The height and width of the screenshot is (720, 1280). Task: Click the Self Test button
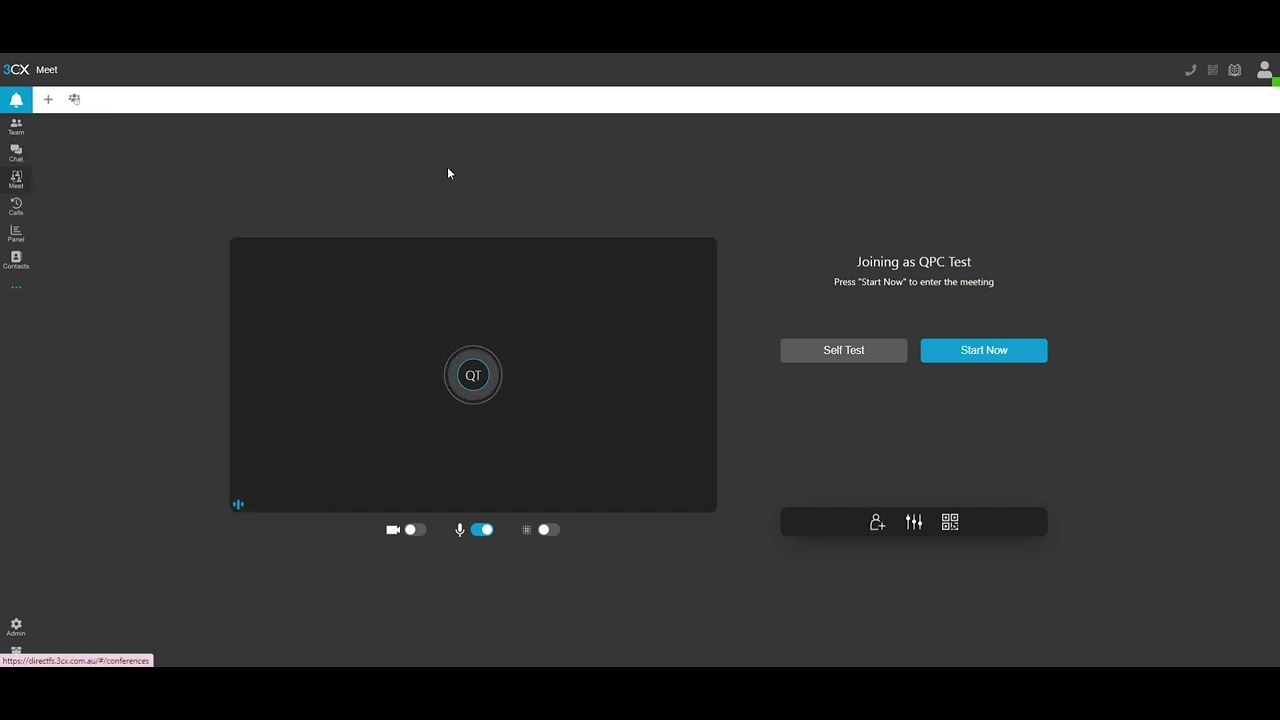[x=843, y=350]
